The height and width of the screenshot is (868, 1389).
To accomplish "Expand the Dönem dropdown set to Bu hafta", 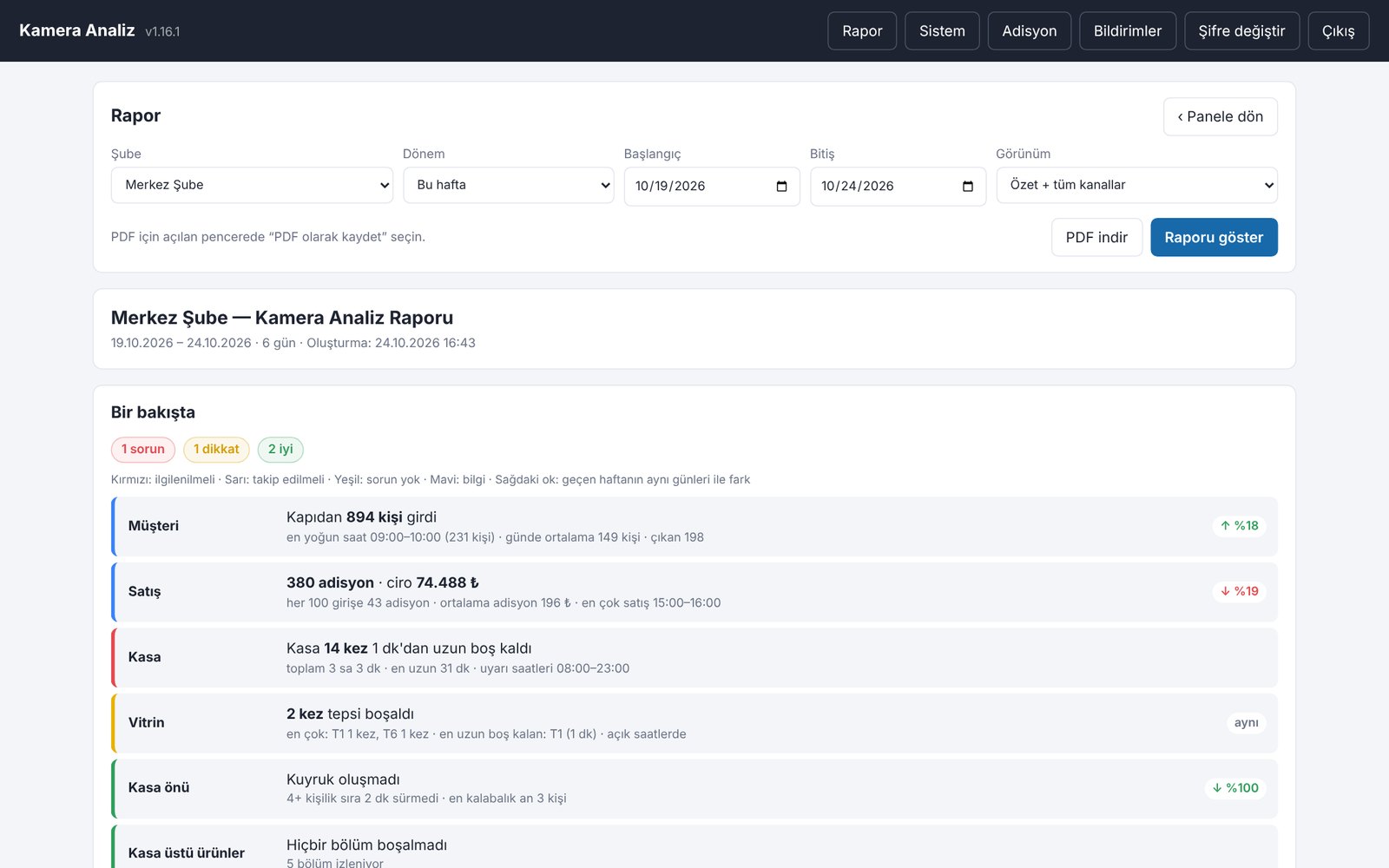I will click(x=509, y=185).
